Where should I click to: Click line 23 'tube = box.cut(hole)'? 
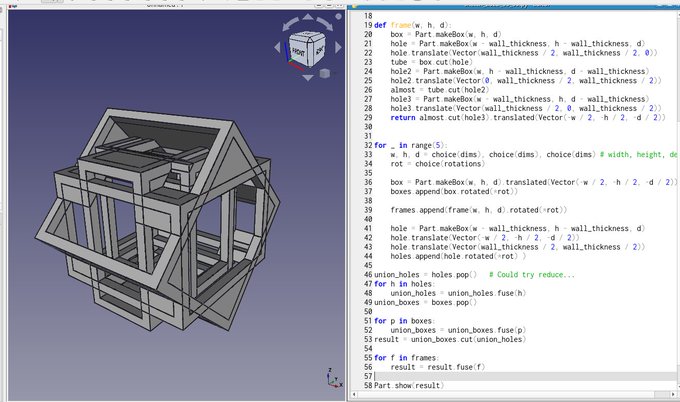click(x=431, y=62)
